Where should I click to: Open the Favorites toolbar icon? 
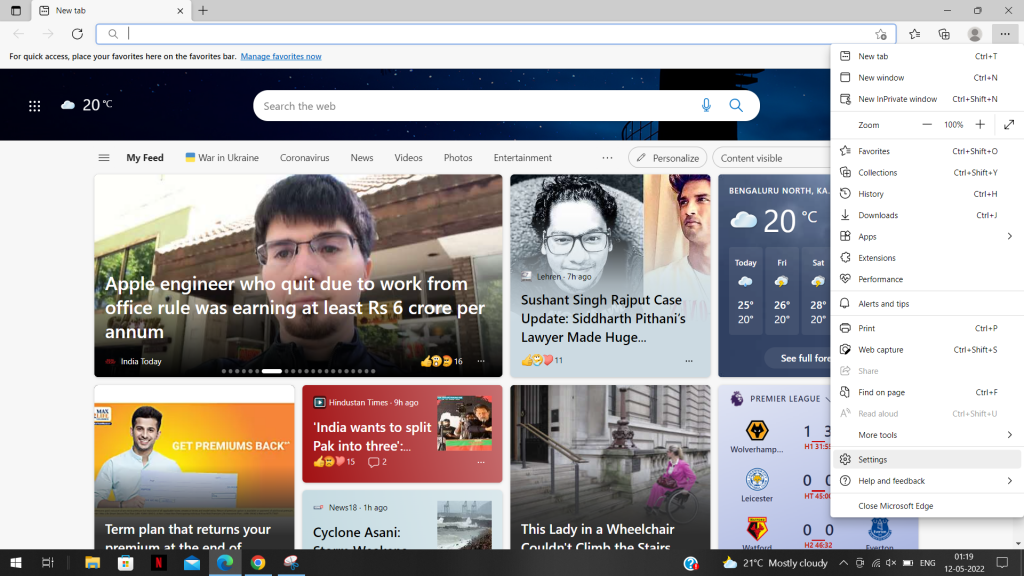(x=913, y=33)
